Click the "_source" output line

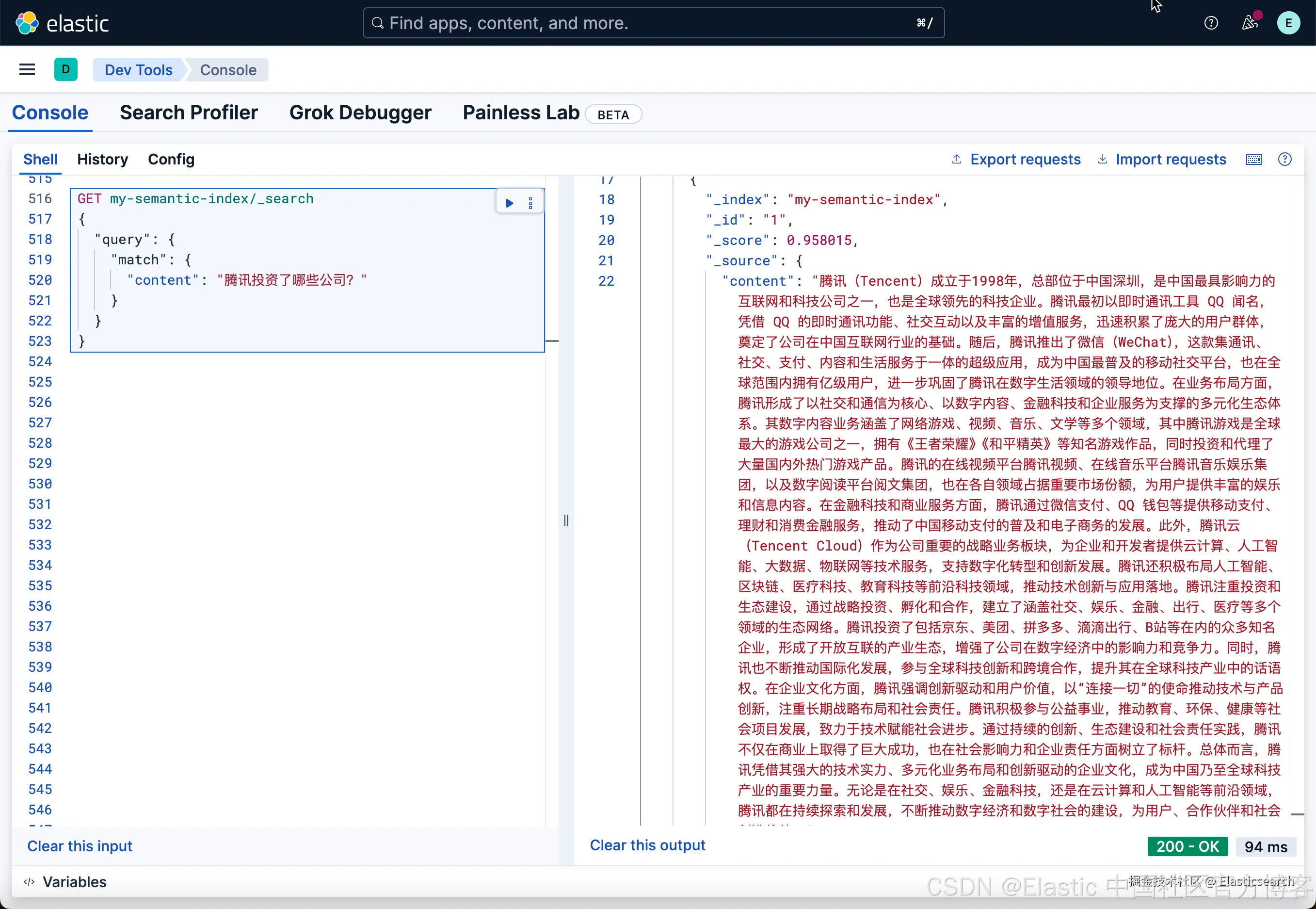point(754,261)
